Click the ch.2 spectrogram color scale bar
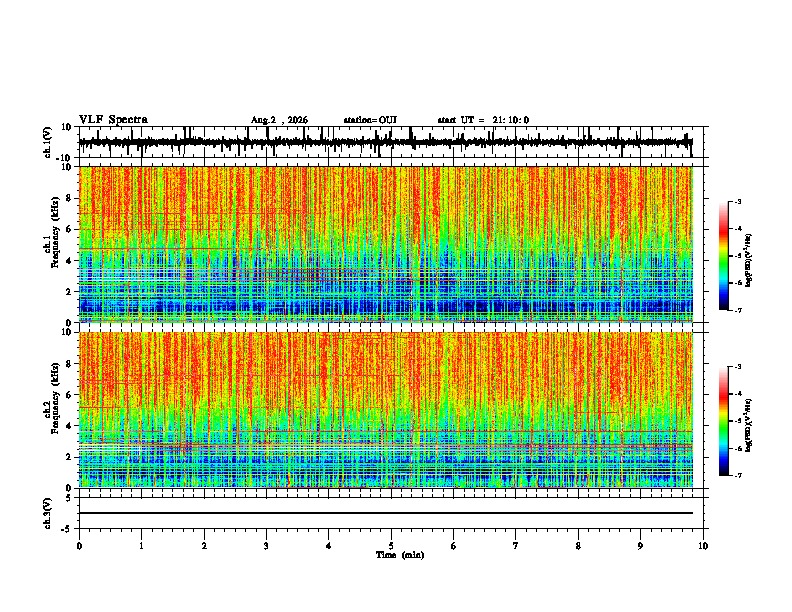This screenshot has width=792, height=612. pos(723,421)
